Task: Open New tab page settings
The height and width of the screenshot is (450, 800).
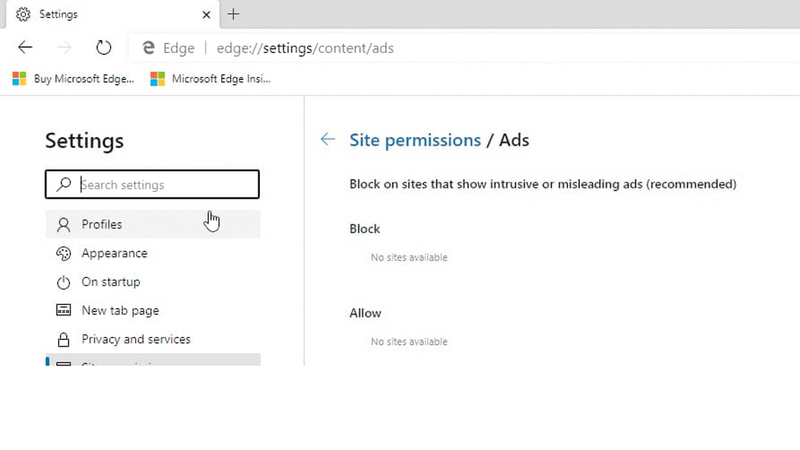Action: pyautogui.click(x=120, y=311)
